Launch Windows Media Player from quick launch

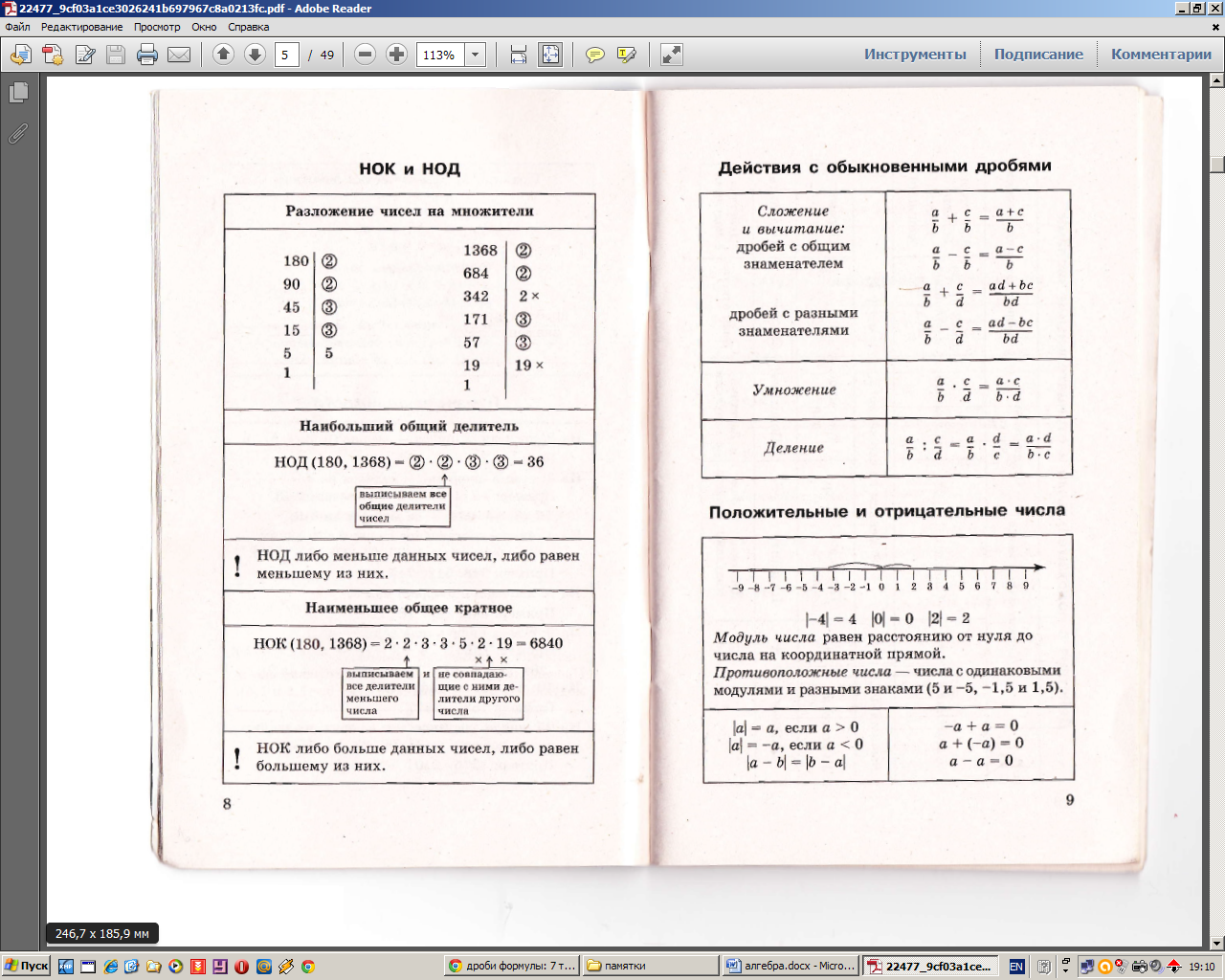tap(175, 967)
